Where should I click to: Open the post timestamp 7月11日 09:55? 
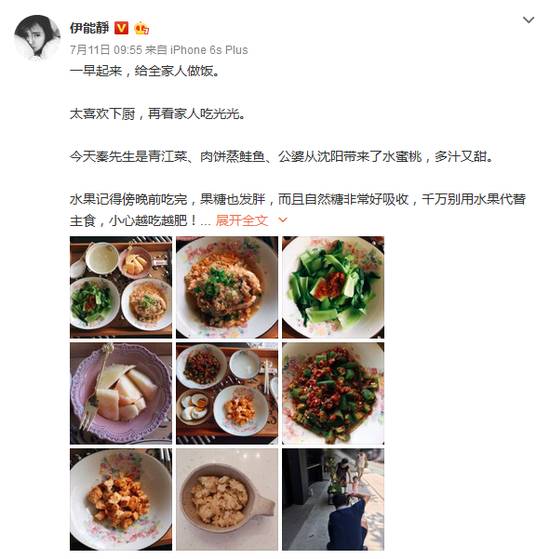(x=106, y=50)
